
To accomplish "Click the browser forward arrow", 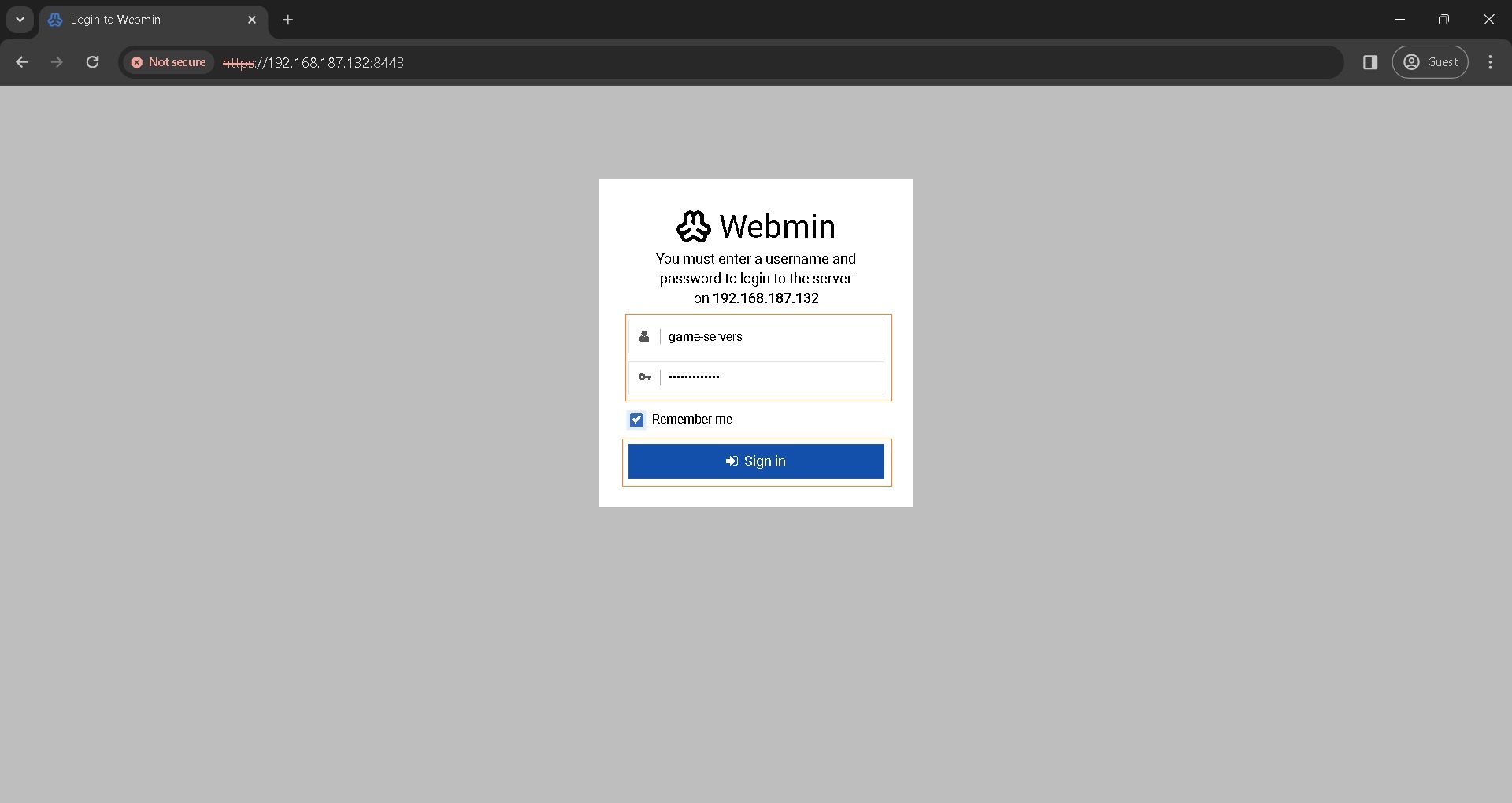I will coord(57,62).
